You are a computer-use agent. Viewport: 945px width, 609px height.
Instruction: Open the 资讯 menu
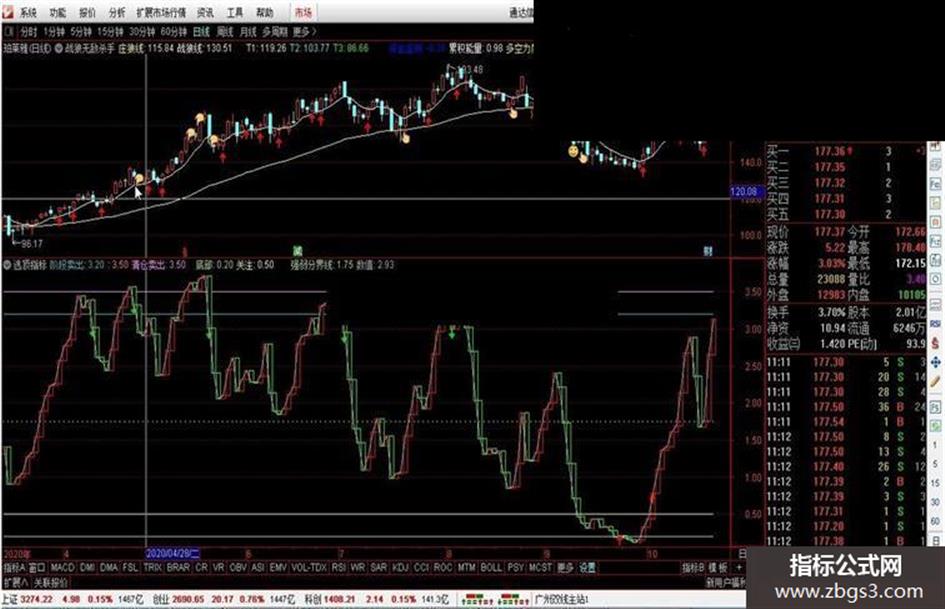coord(206,12)
